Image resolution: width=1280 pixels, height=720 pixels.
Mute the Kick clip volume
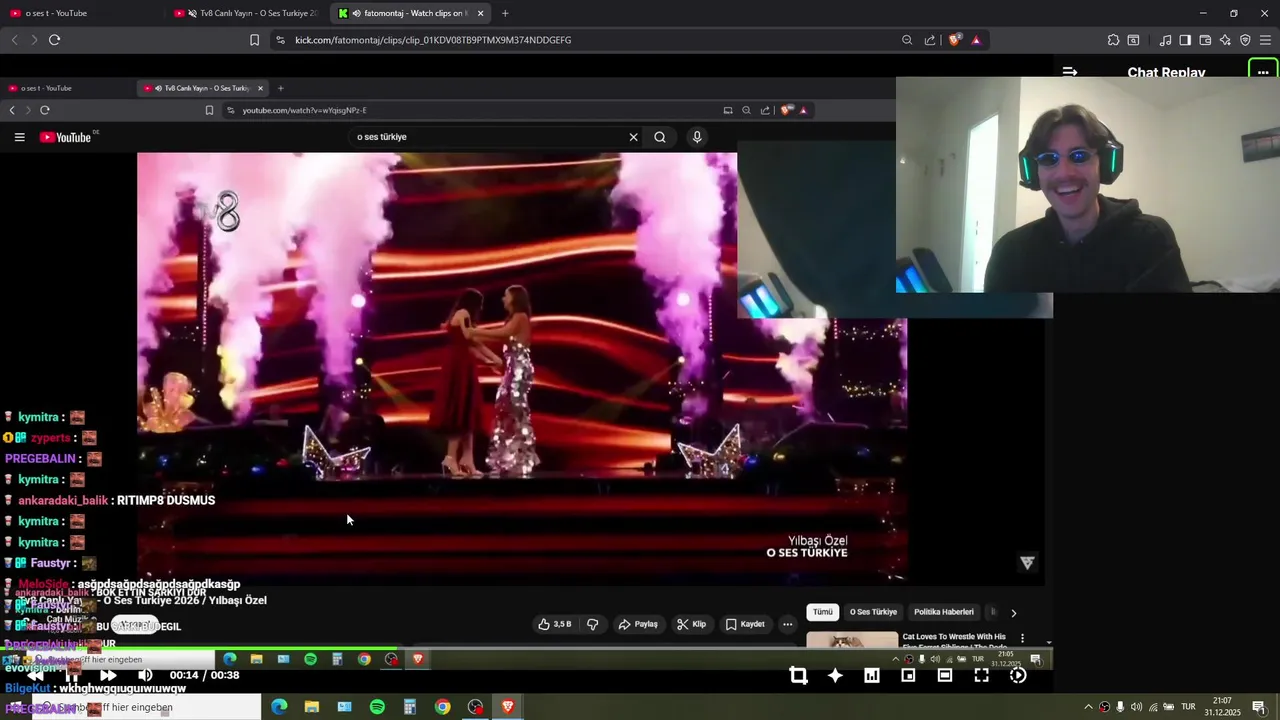145,675
